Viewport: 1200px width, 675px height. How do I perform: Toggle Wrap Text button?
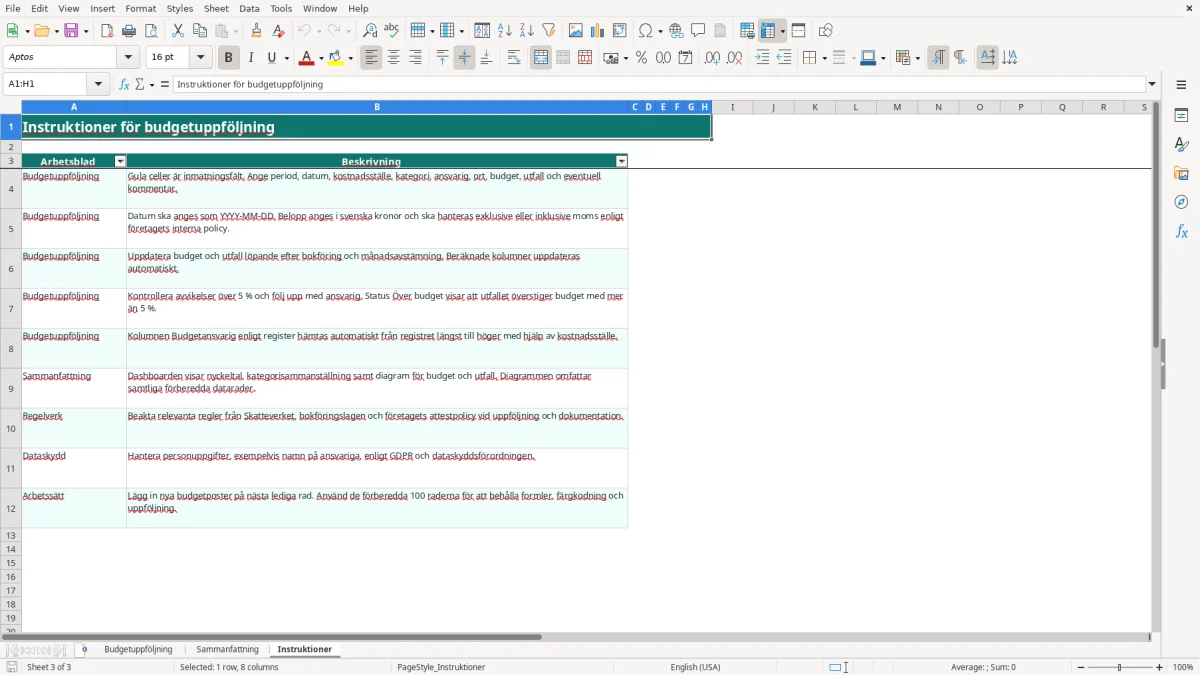coord(514,58)
